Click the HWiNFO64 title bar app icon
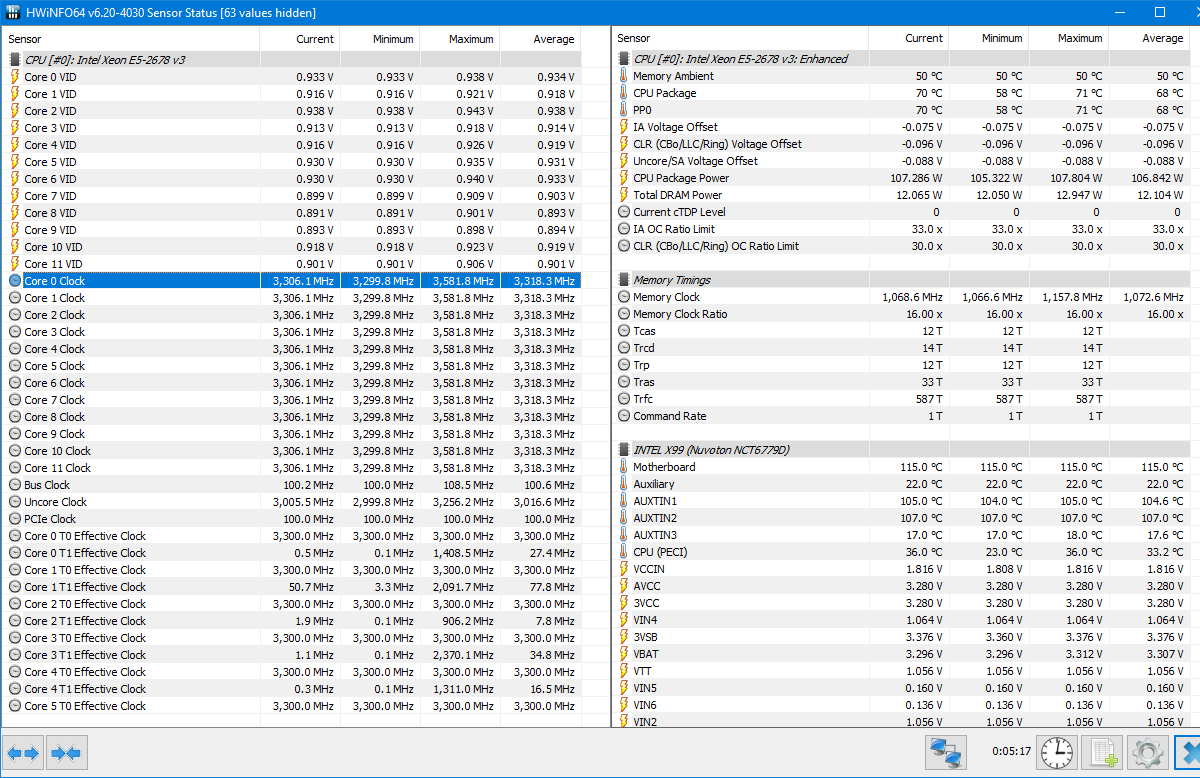 point(13,12)
